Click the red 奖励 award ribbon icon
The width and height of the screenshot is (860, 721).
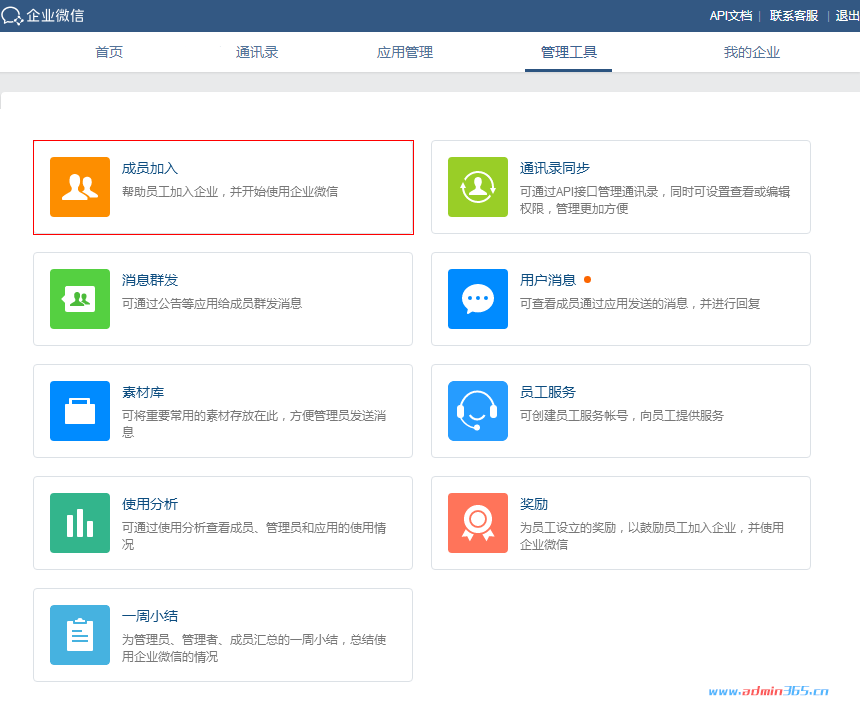tap(478, 523)
